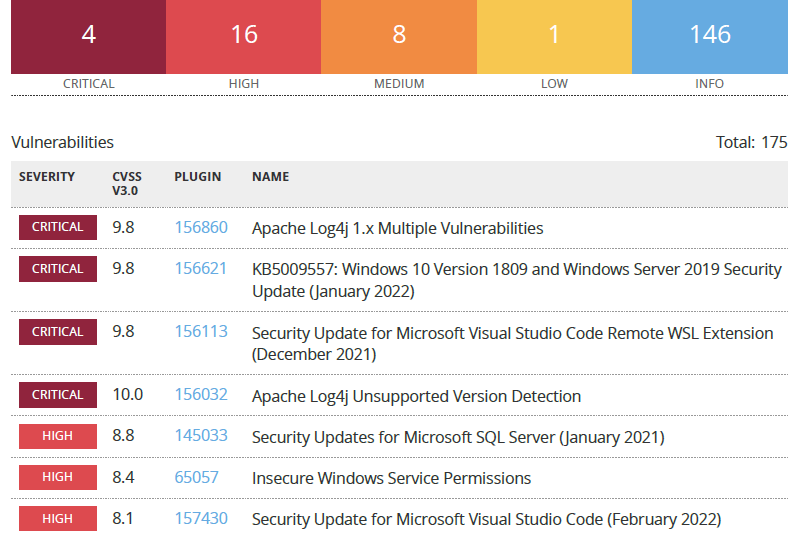This screenshot has width=800, height=533.
Task: Click Critical badge for Apache Log4j 1.x row
Action: coord(58,227)
